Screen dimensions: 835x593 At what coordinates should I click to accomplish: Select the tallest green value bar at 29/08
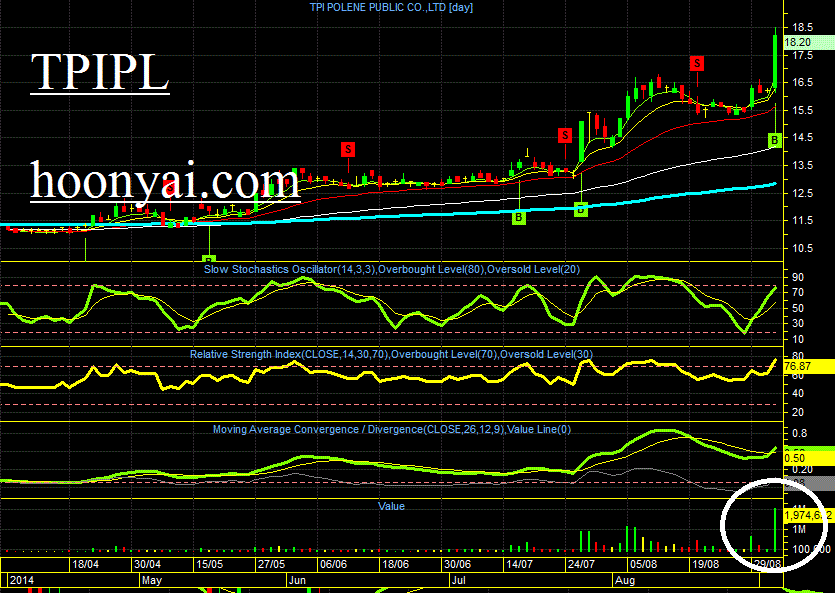tap(775, 530)
